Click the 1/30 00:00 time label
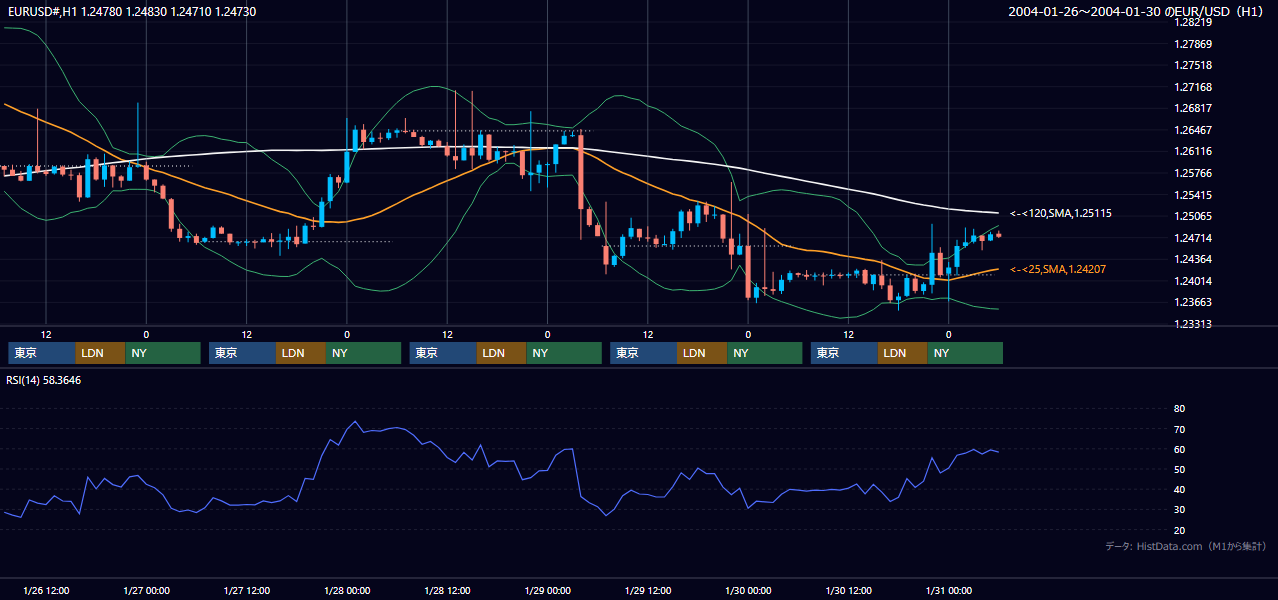 point(748,591)
